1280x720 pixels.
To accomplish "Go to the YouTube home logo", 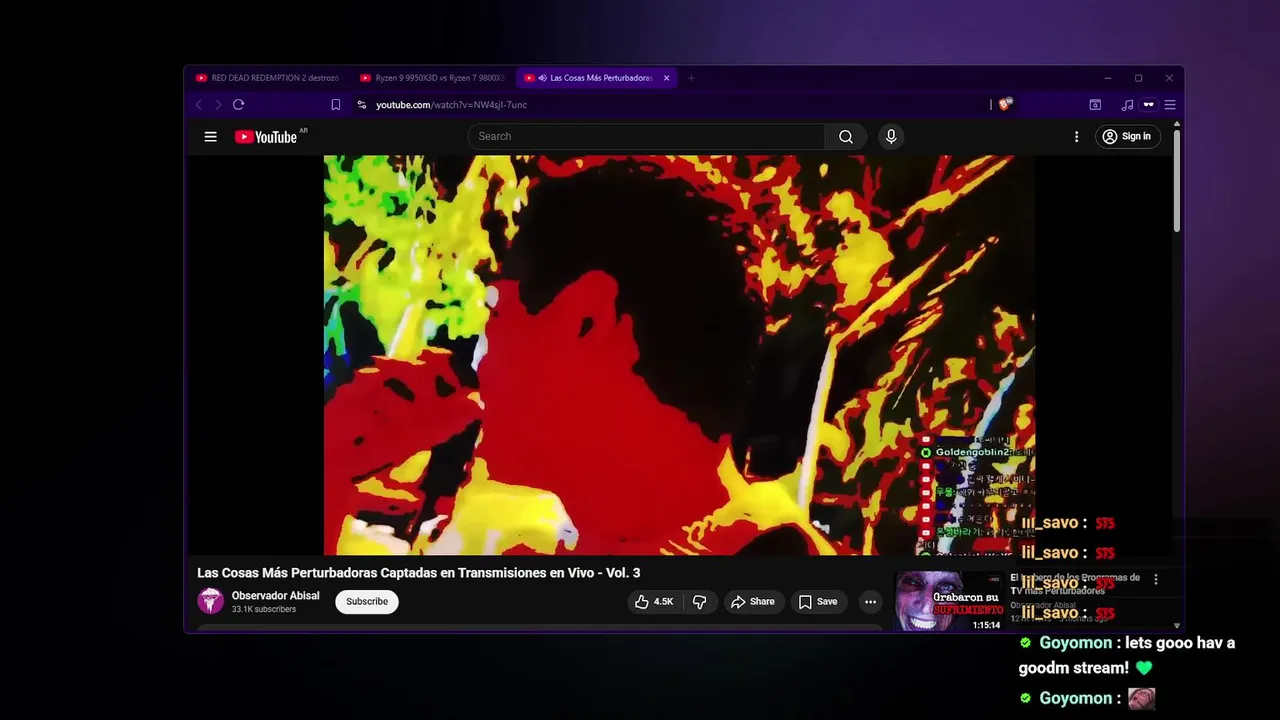I will pyautogui.click(x=266, y=137).
